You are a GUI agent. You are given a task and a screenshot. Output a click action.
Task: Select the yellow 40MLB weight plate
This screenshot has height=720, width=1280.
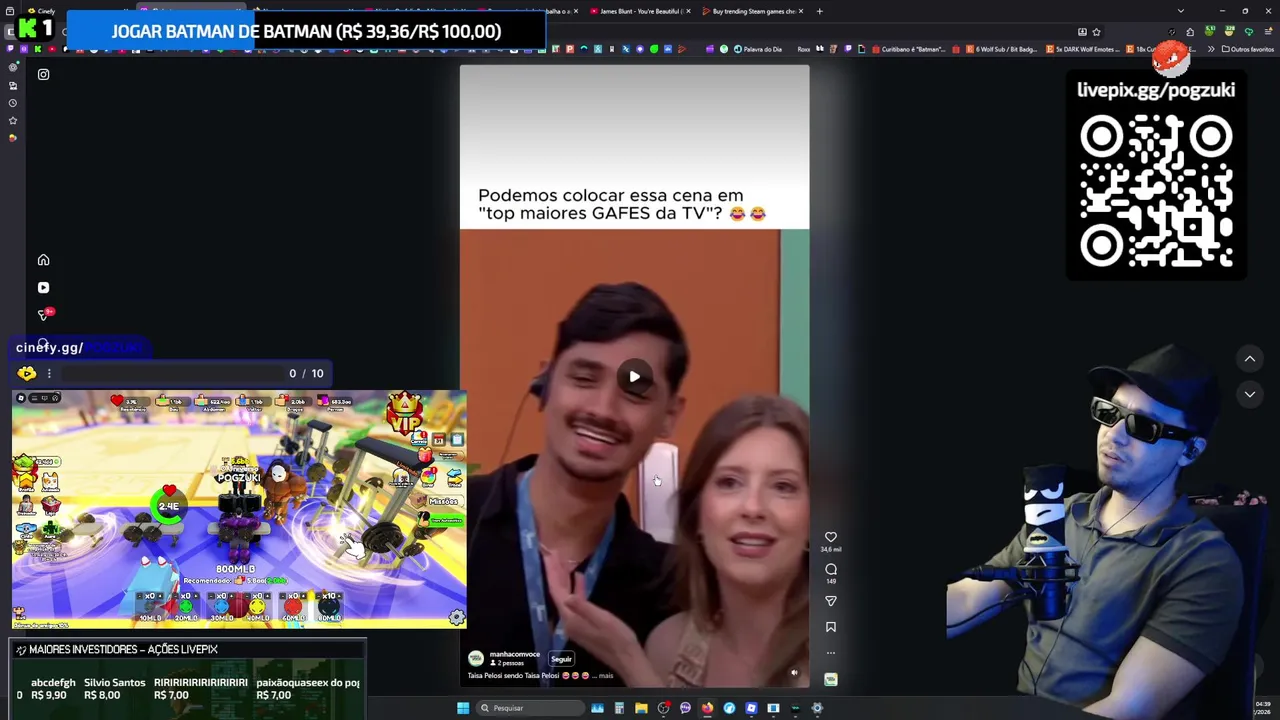click(x=257, y=605)
